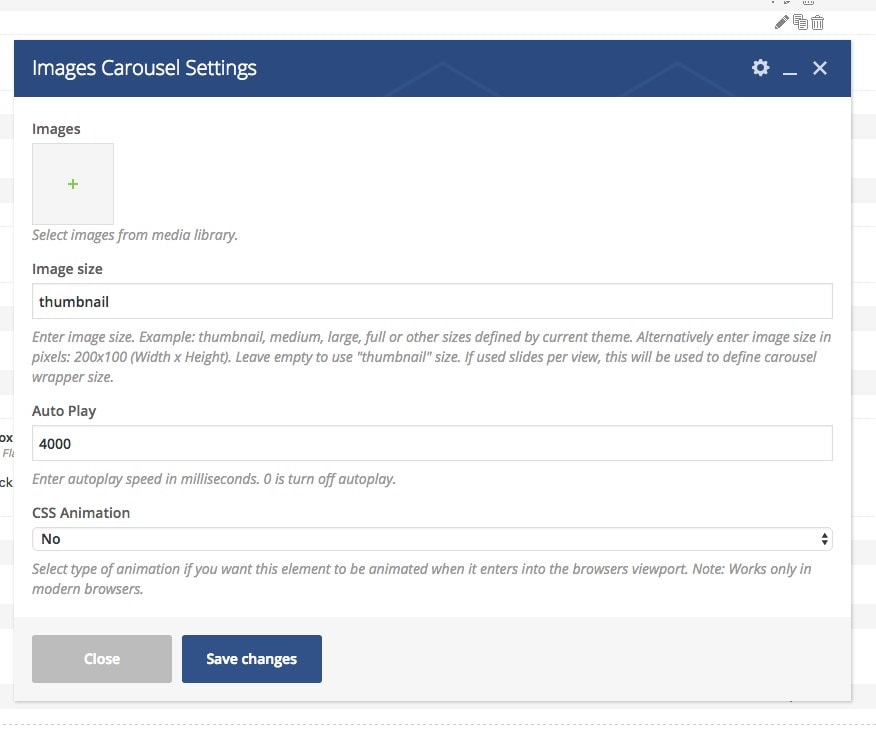Click the 'Image size' label

point(67,269)
